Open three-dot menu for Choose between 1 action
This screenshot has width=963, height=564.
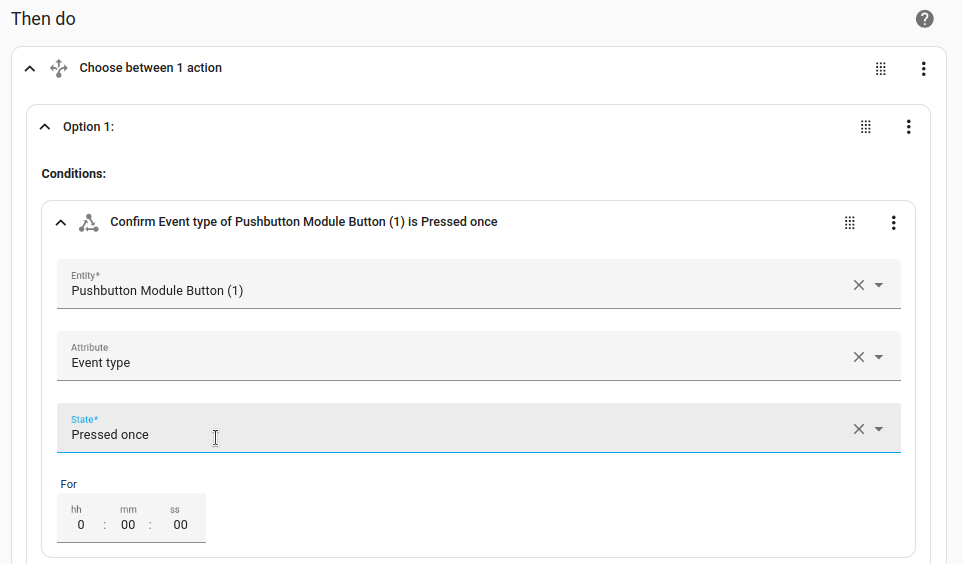924,69
